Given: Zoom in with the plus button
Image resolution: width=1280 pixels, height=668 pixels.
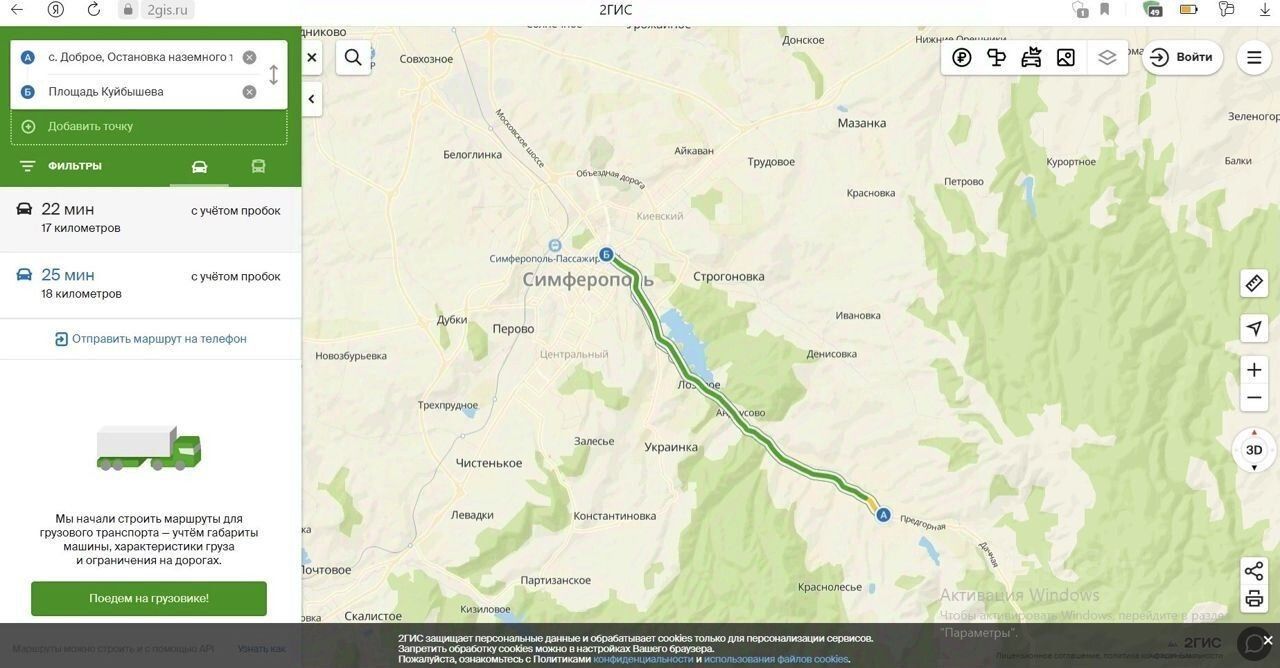Looking at the screenshot, I should (x=1254, y=370).
